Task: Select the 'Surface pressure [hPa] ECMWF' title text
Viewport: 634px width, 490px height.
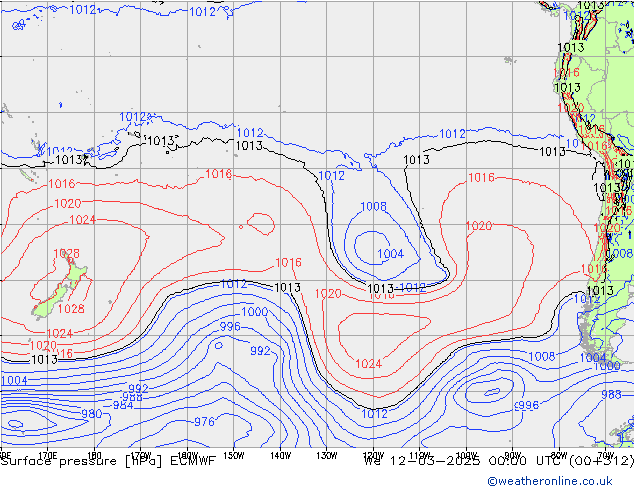Action: pos(108,461)
